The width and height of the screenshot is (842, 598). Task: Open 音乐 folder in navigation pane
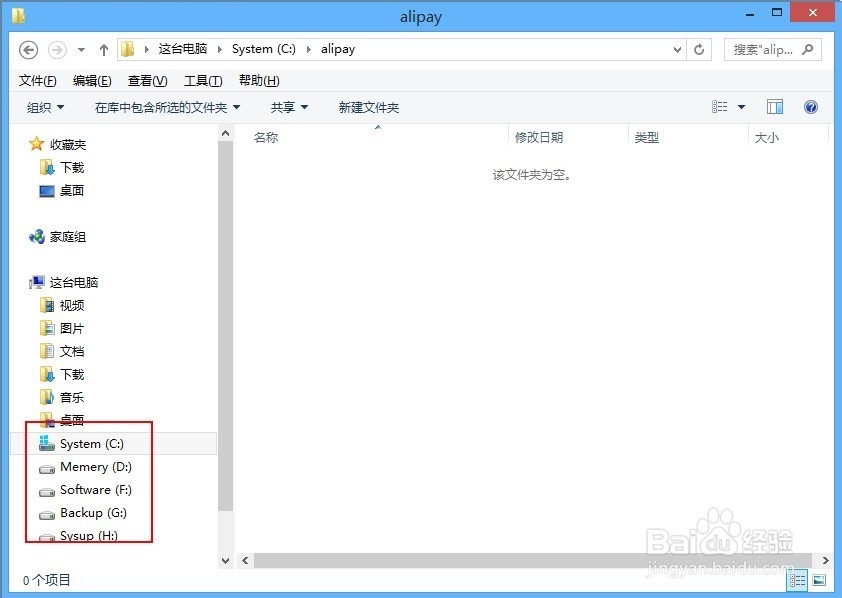coord(72,398)
